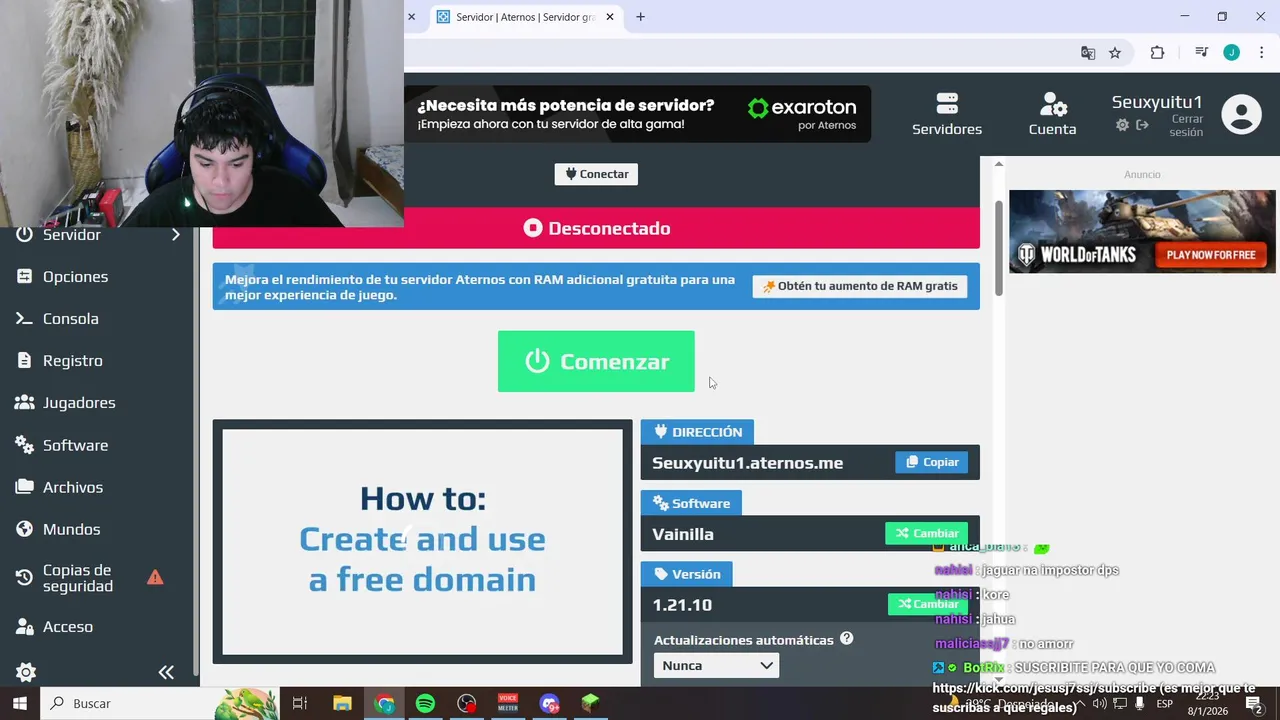
Task: Click the Versión section label
Action: [687, 574]
